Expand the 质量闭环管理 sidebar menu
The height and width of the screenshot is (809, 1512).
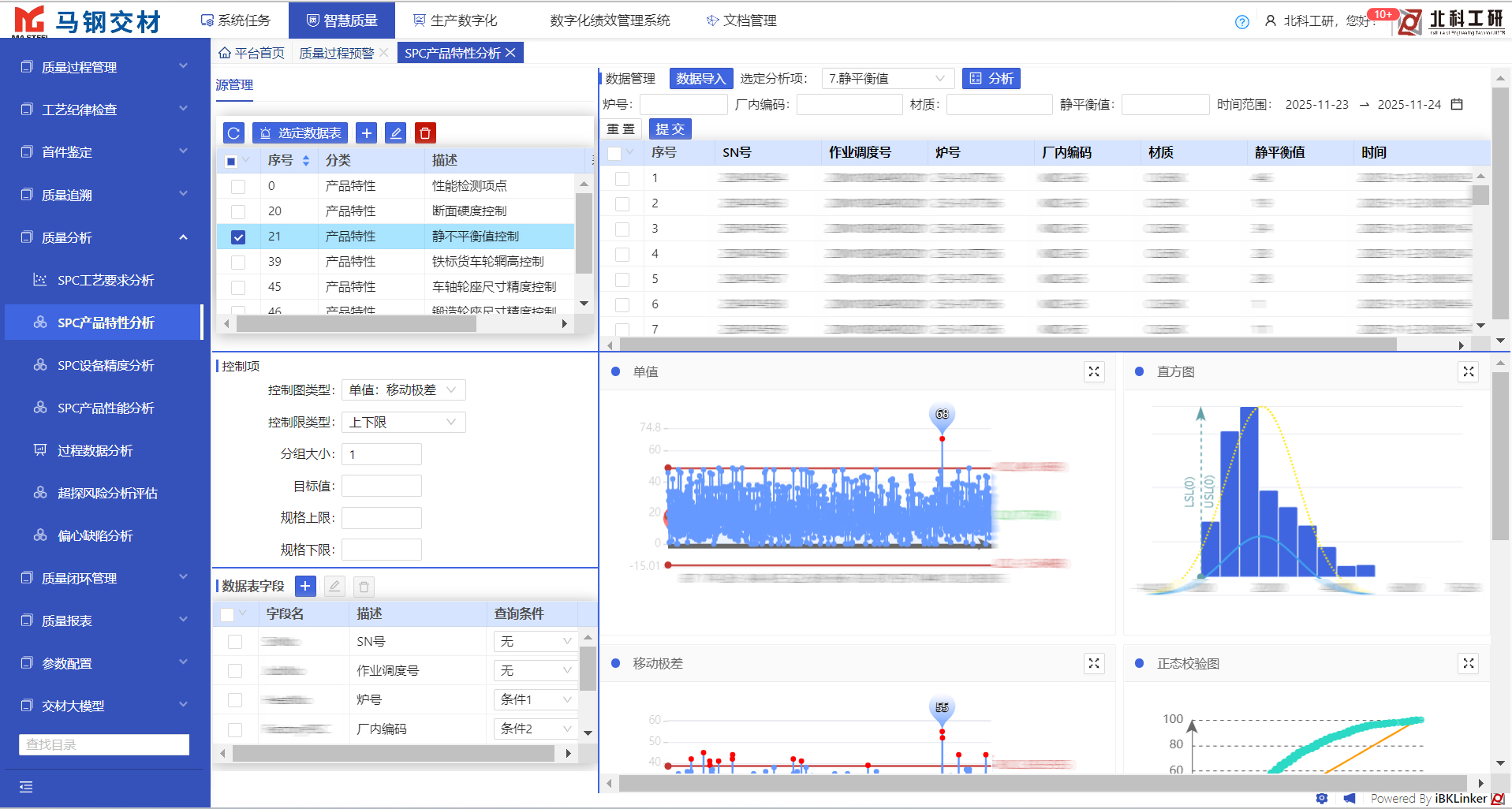point(104,578)
